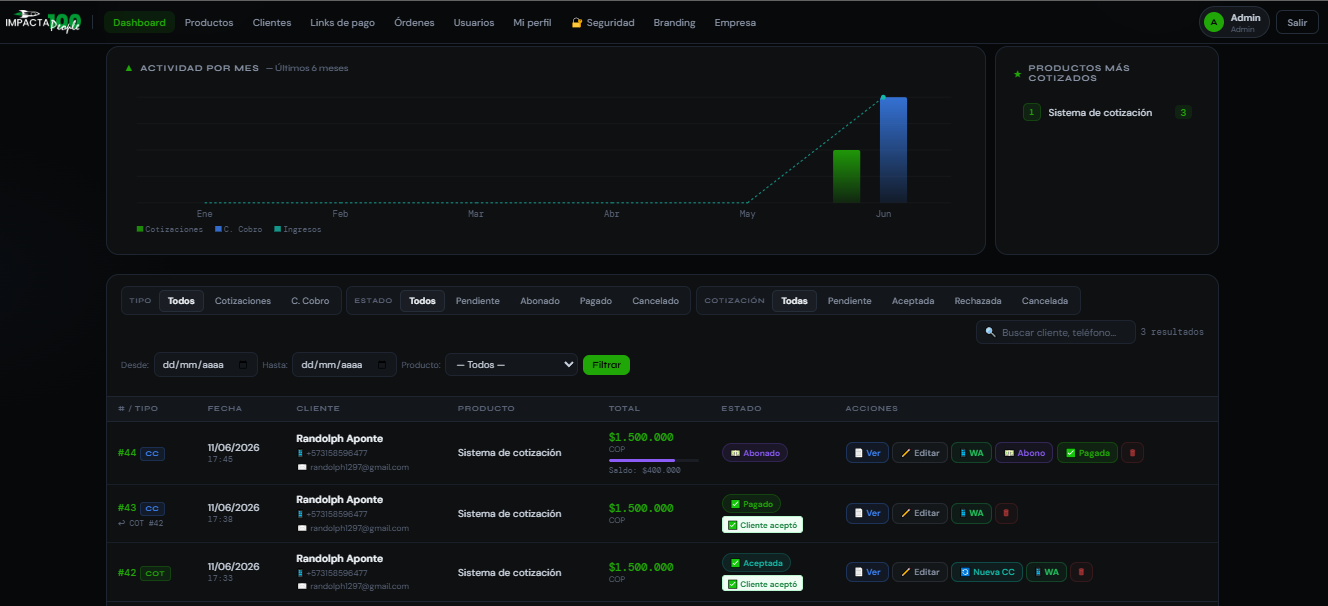The width and height of the screenshot is (1328, 606).
Task: Open calendar icon in Desde field
Action: click(243, 365)
